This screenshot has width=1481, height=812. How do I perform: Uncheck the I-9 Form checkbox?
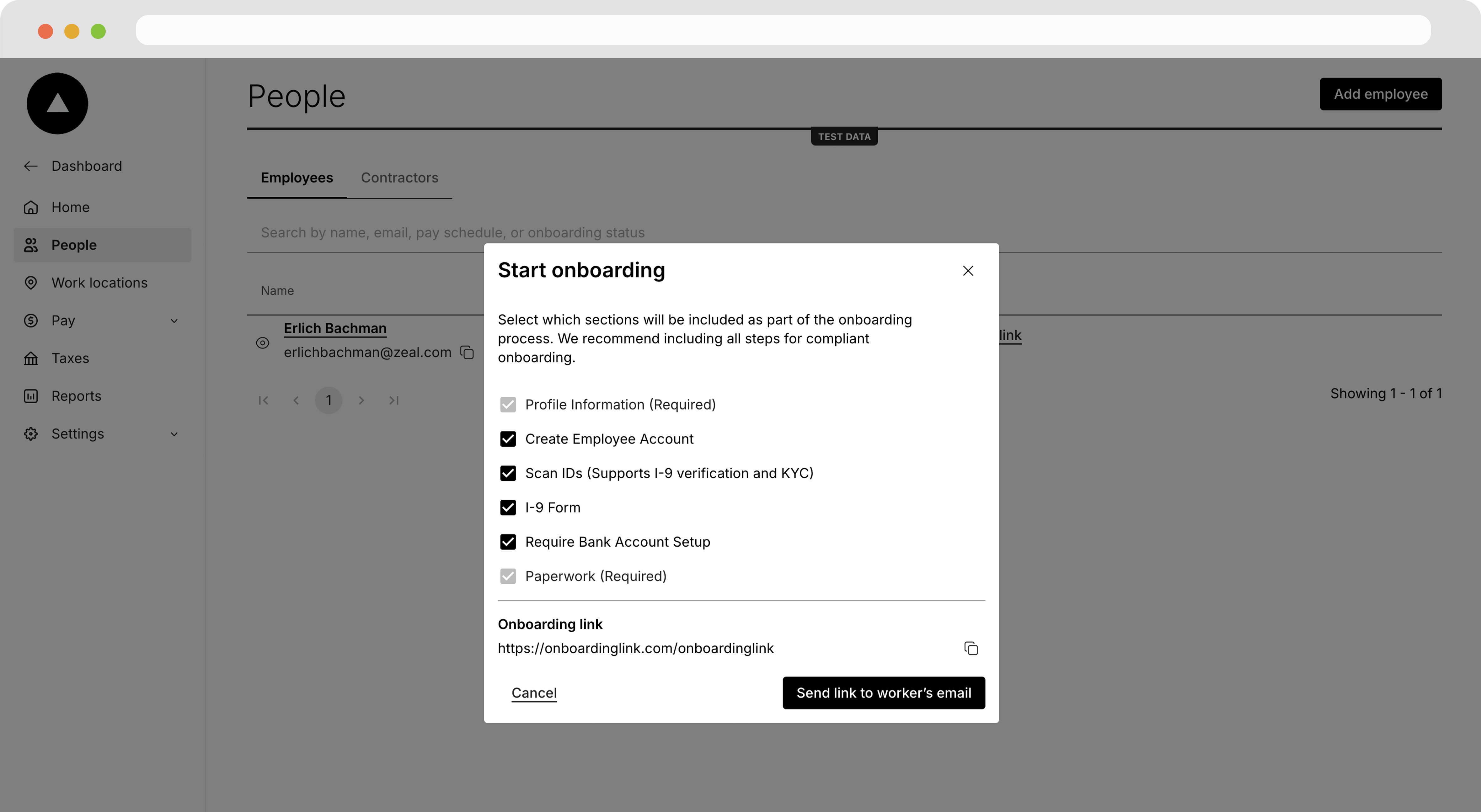(x=508, y=507)
